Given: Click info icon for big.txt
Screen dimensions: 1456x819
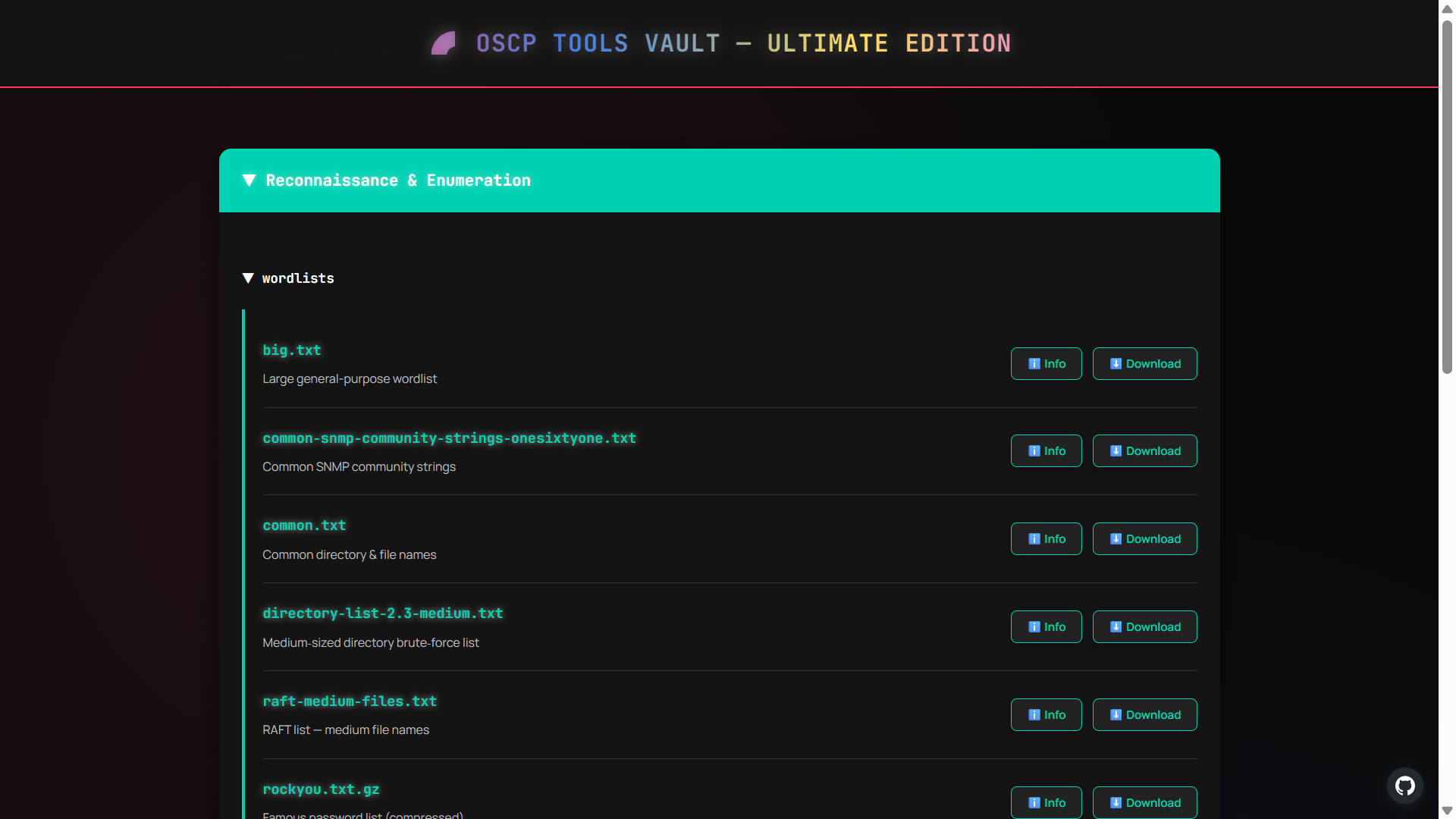Looking at the screenshot, I should click(1034, 364).
